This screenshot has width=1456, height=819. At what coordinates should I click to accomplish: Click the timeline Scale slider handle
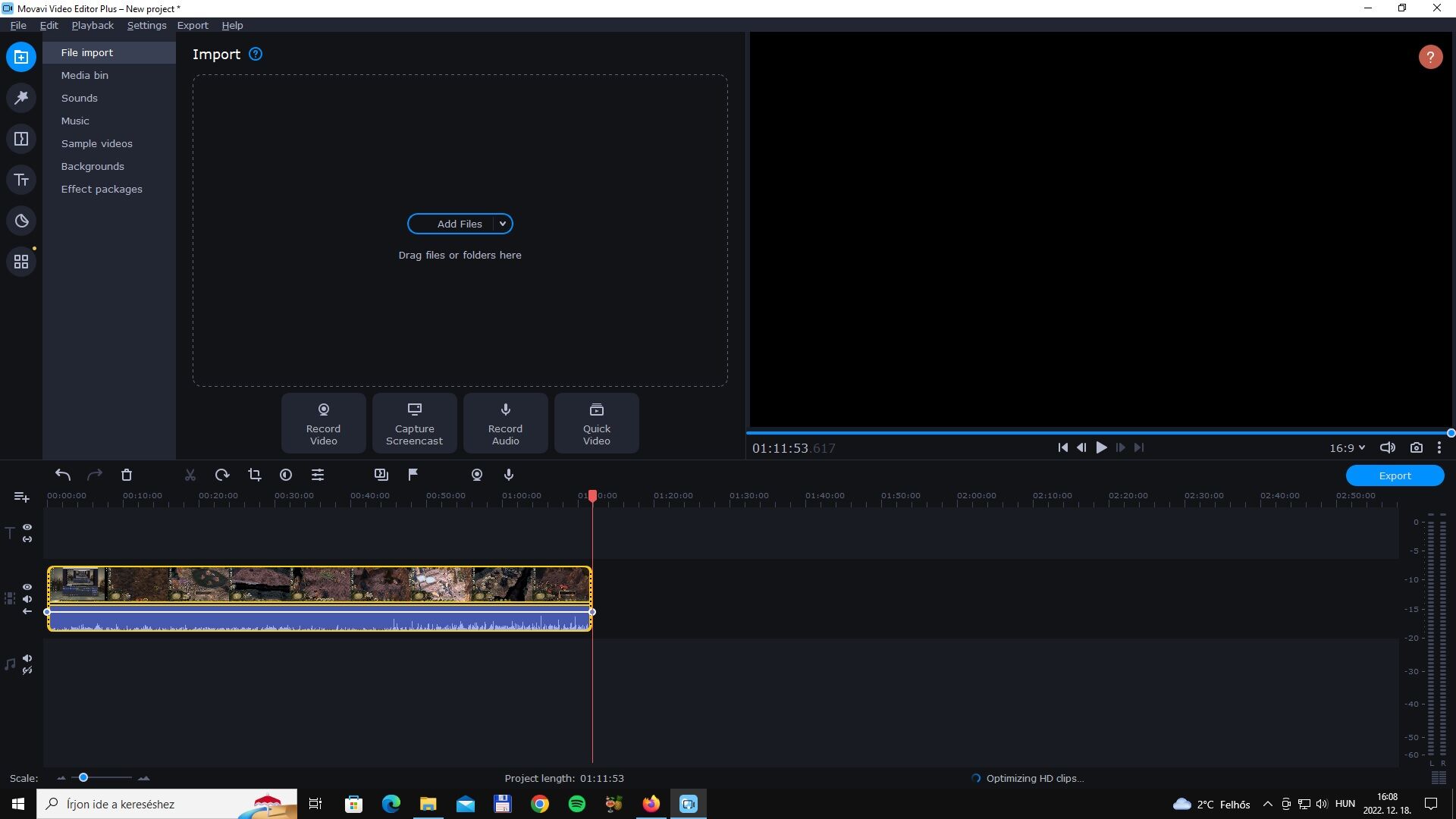[83, 777]
